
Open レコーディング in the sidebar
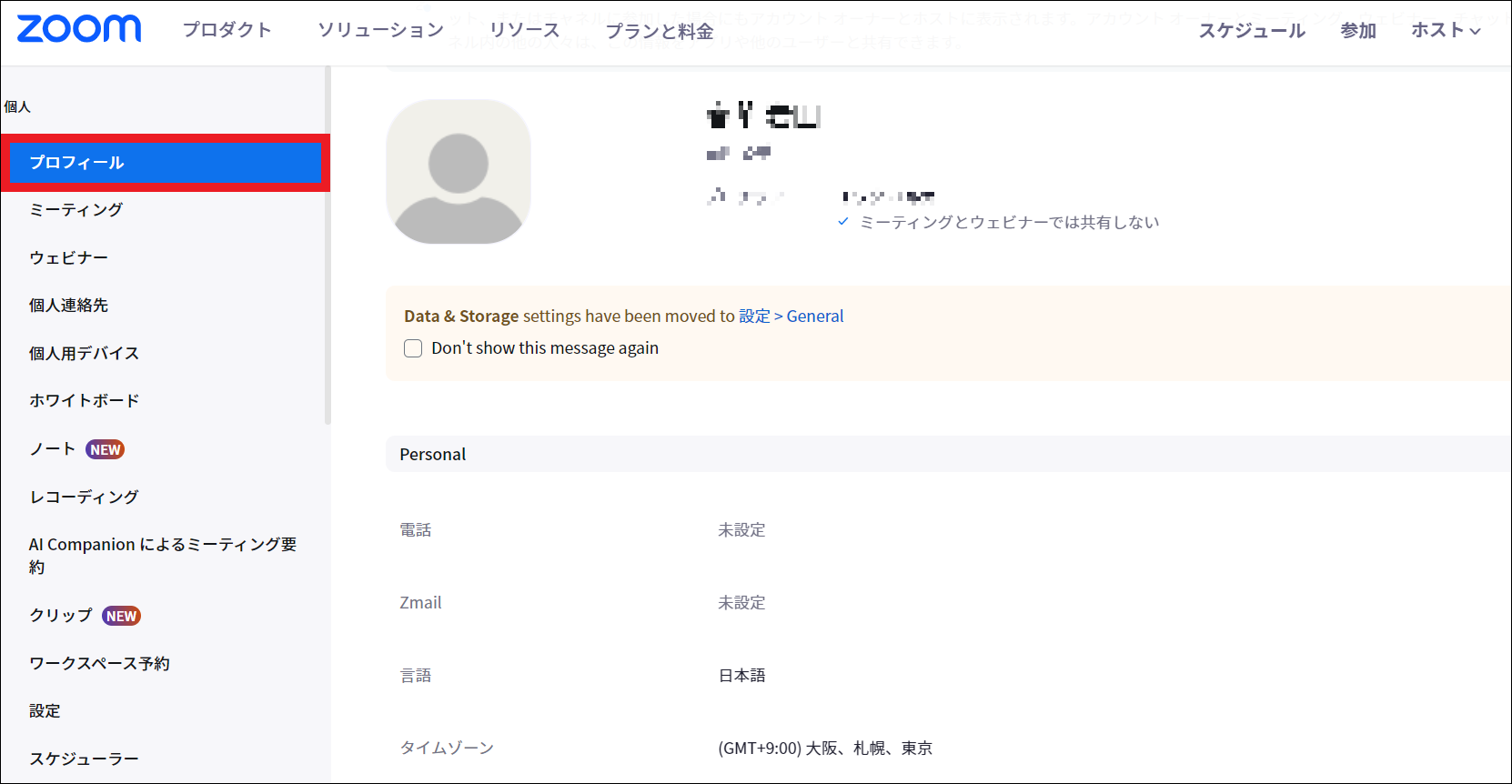[x=84, y=497]
